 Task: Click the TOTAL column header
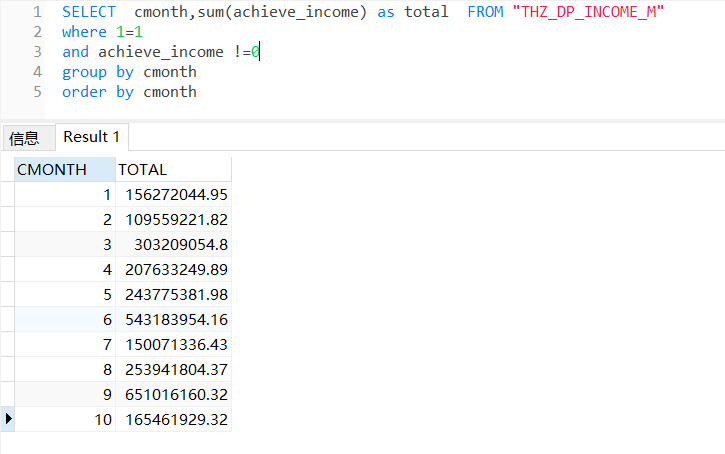point(173,170)
